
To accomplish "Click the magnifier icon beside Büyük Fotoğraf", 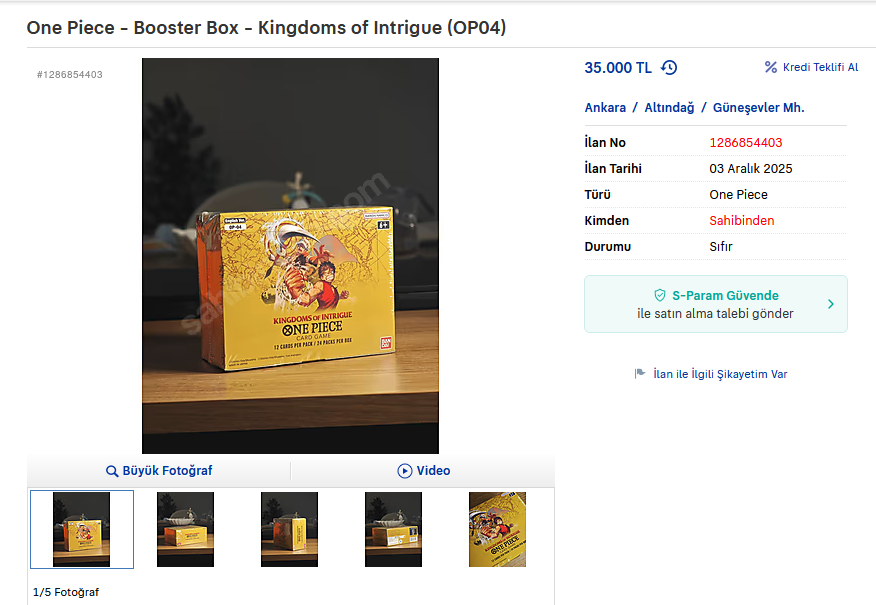I will [x=112, y=471].
